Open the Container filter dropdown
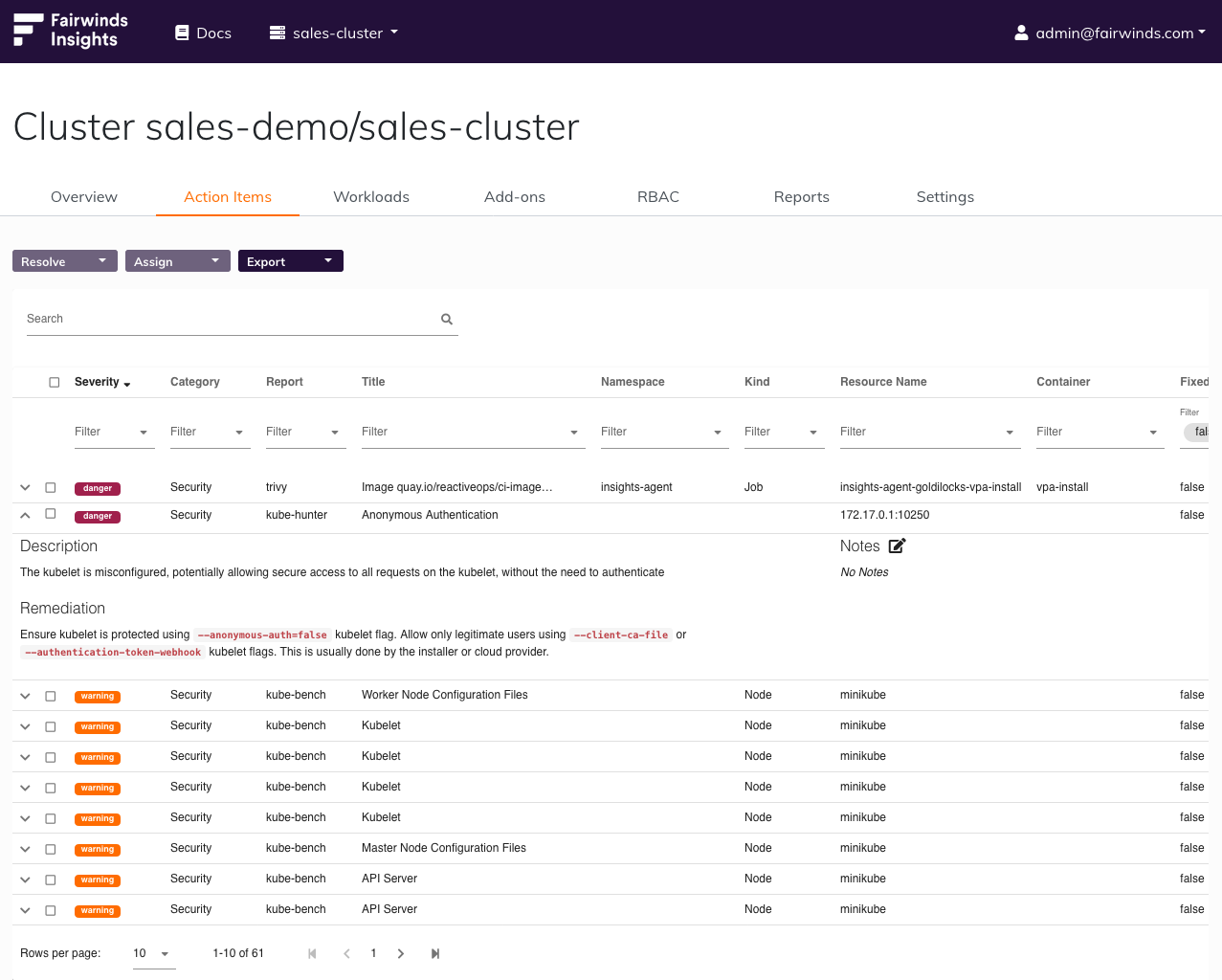Screen dimensions: 1222x980 pyautogui.click(x=1100, y=432)
